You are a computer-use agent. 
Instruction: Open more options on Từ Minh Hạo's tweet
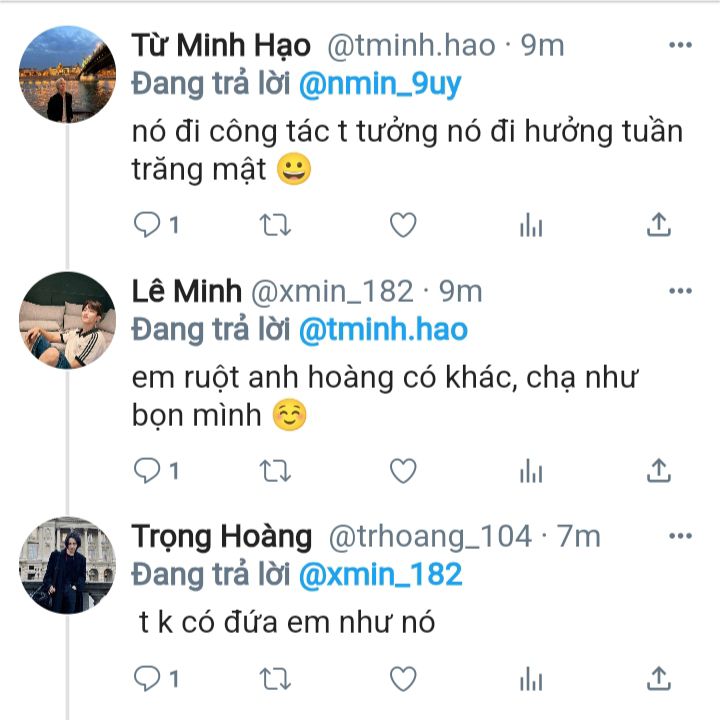pyautogui.click(x=680, y=45)
